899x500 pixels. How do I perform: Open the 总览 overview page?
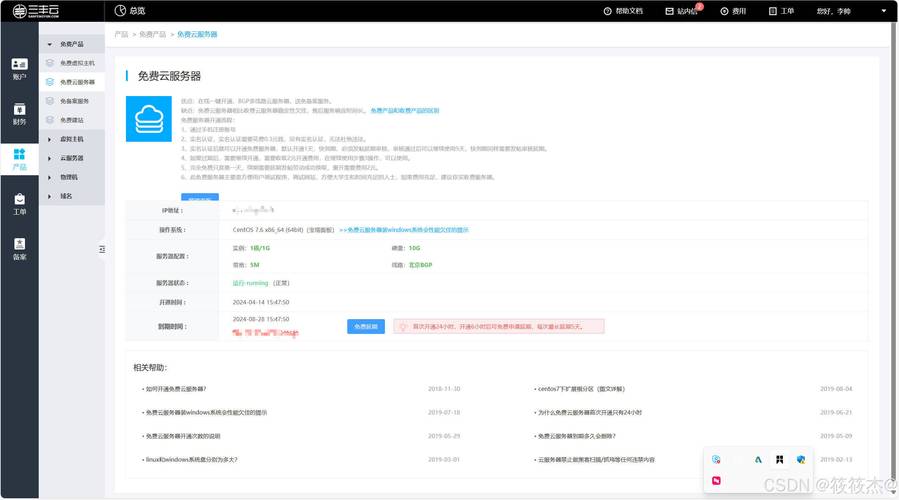click(x=130, y=10)
